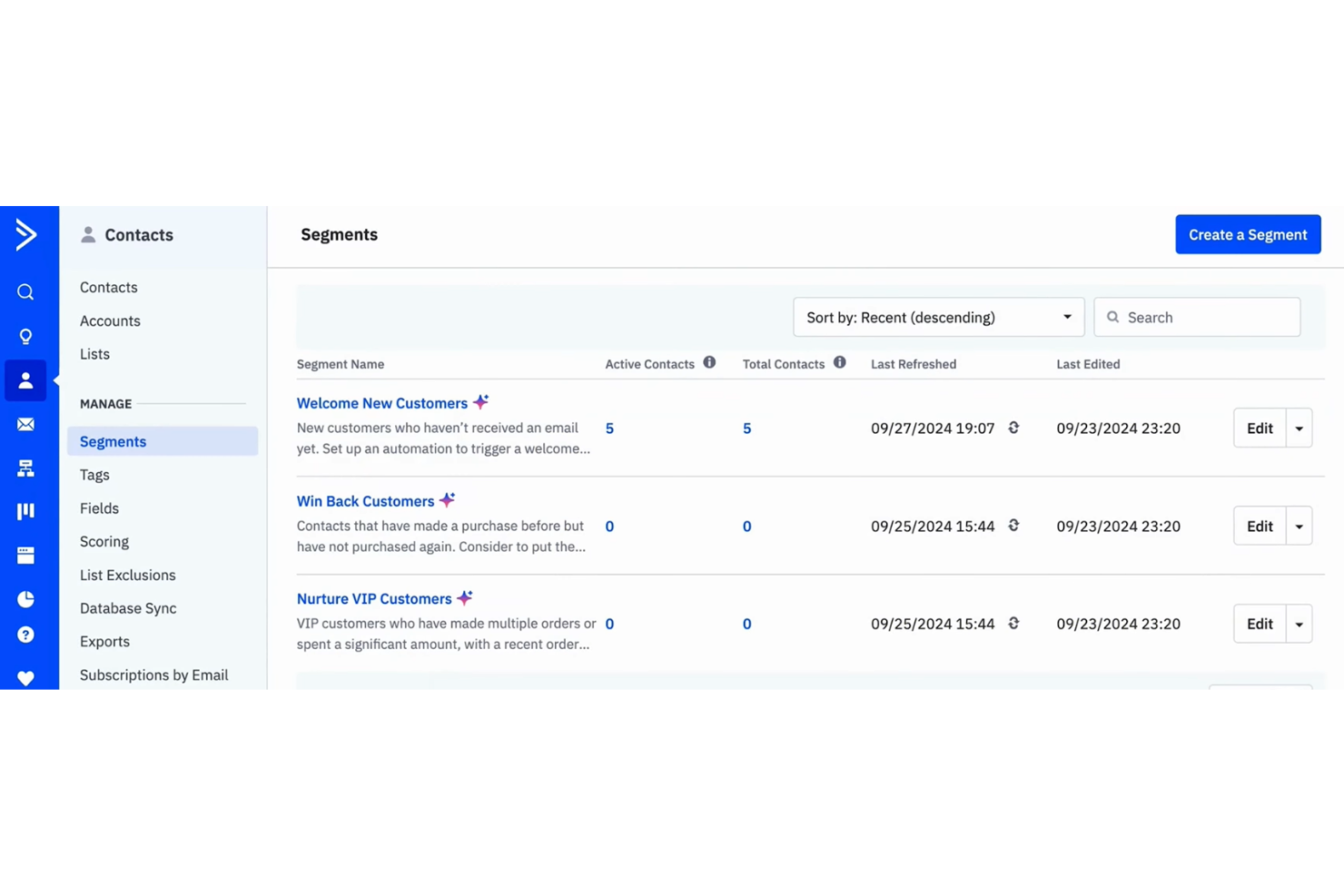
Task: Click the person icon in Contacts header
Action: click(x=88, y=234)
